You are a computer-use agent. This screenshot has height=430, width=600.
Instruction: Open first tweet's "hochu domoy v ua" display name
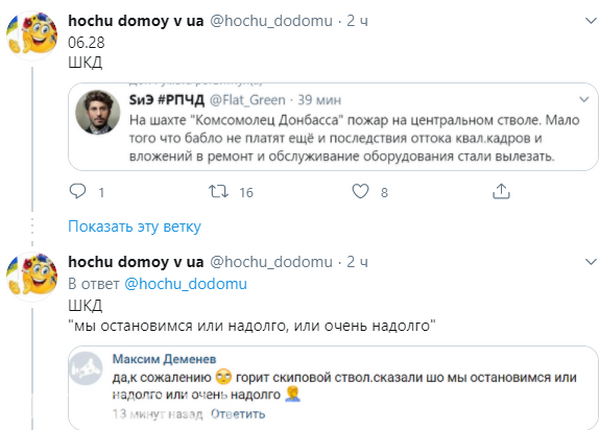click(134, 20)
